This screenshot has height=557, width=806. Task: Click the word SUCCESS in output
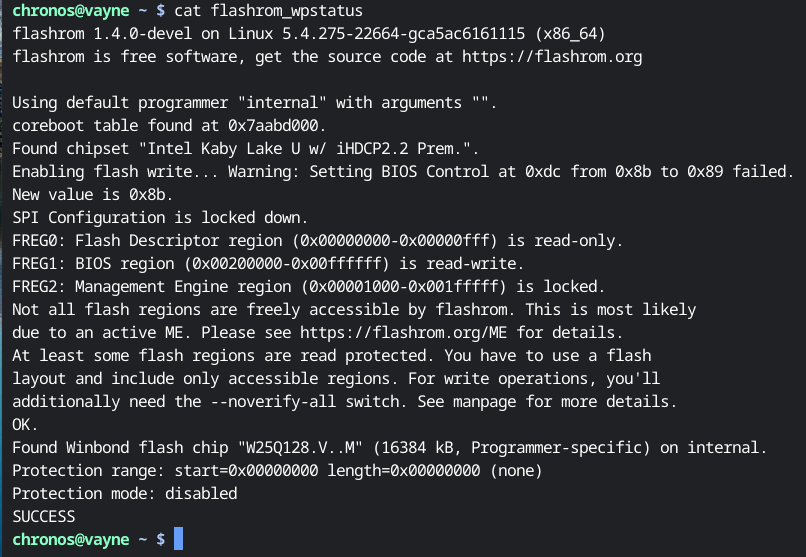pyautogui.click(x=44, y=516)
